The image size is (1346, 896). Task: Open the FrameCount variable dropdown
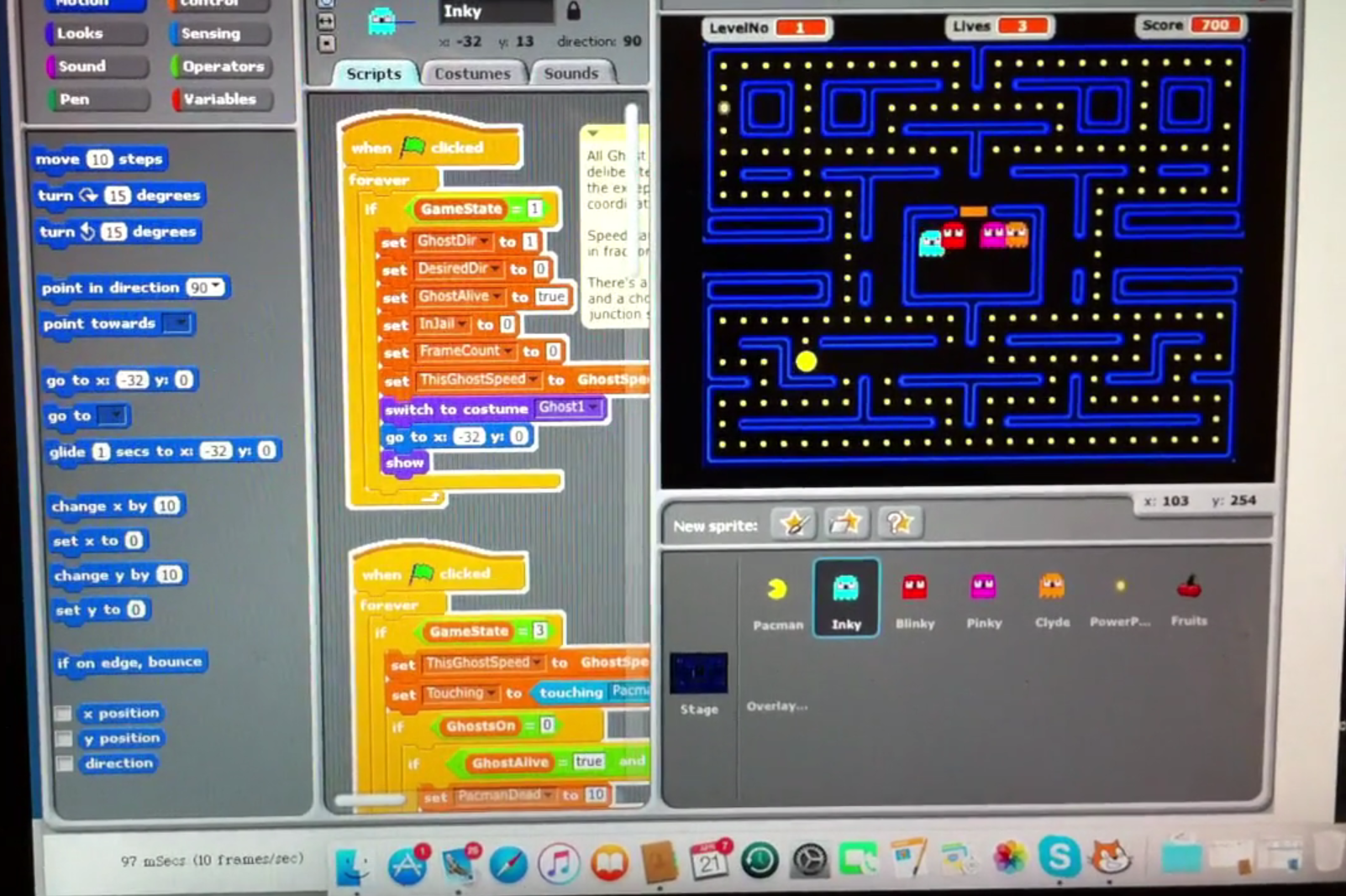point(507,351)
